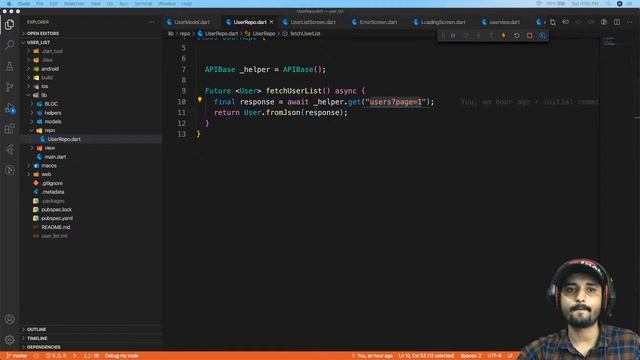Stop the debug session
The image size is (640, 360).
(x=529, y=36)
